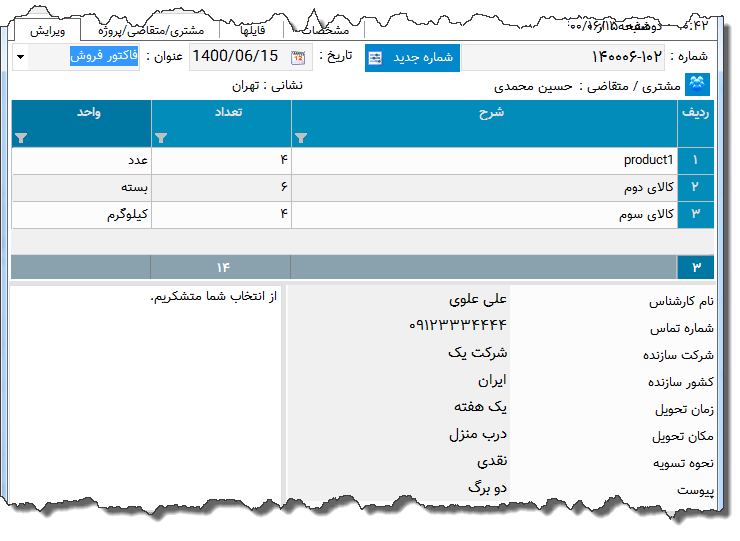Click the phone number ۰۹۱۲۳۳۳۴۴۴۴ value
The image size is (740, 541).
click(458, 325)
